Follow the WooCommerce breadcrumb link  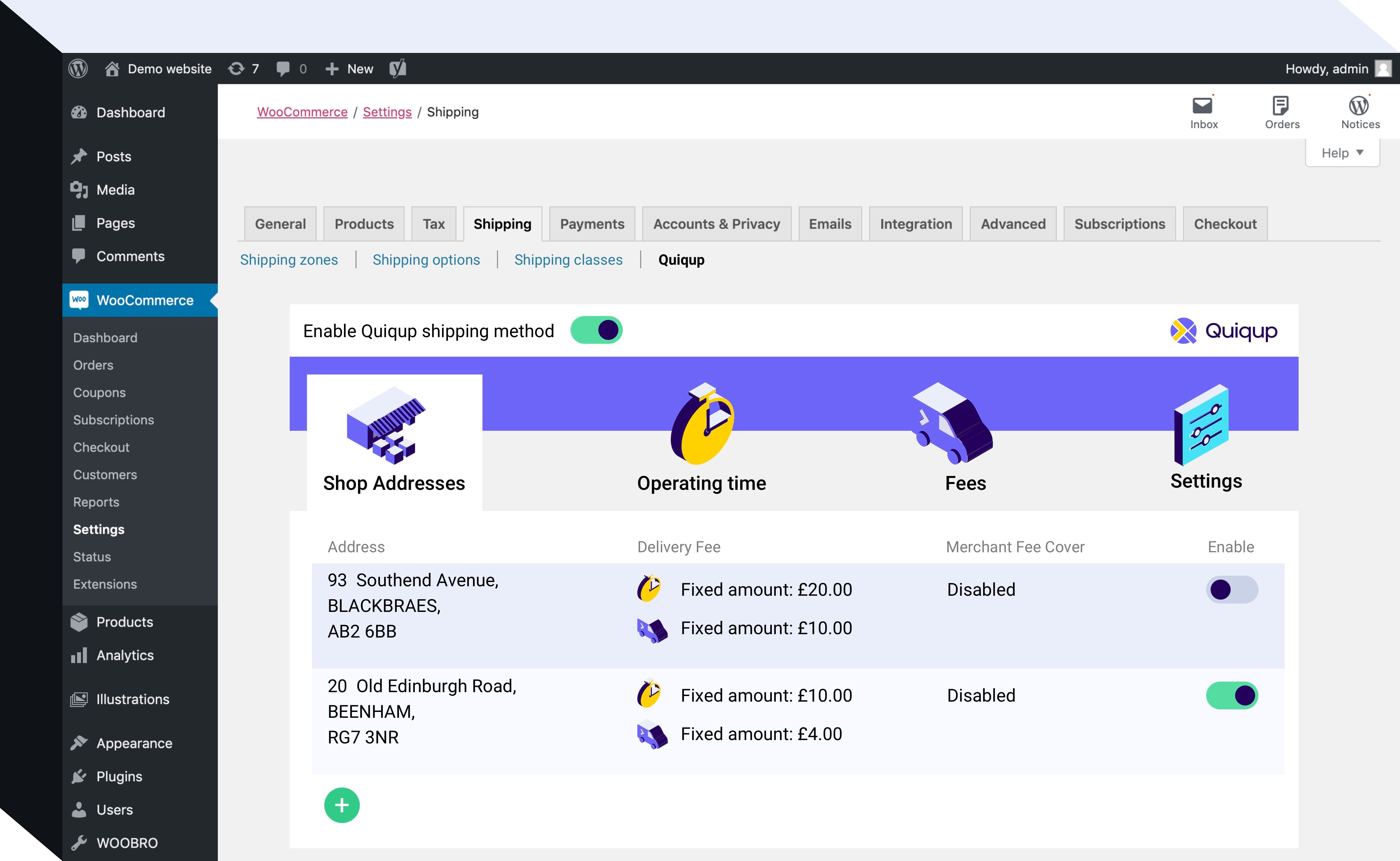pyautogui.click(x=302, y=112)
